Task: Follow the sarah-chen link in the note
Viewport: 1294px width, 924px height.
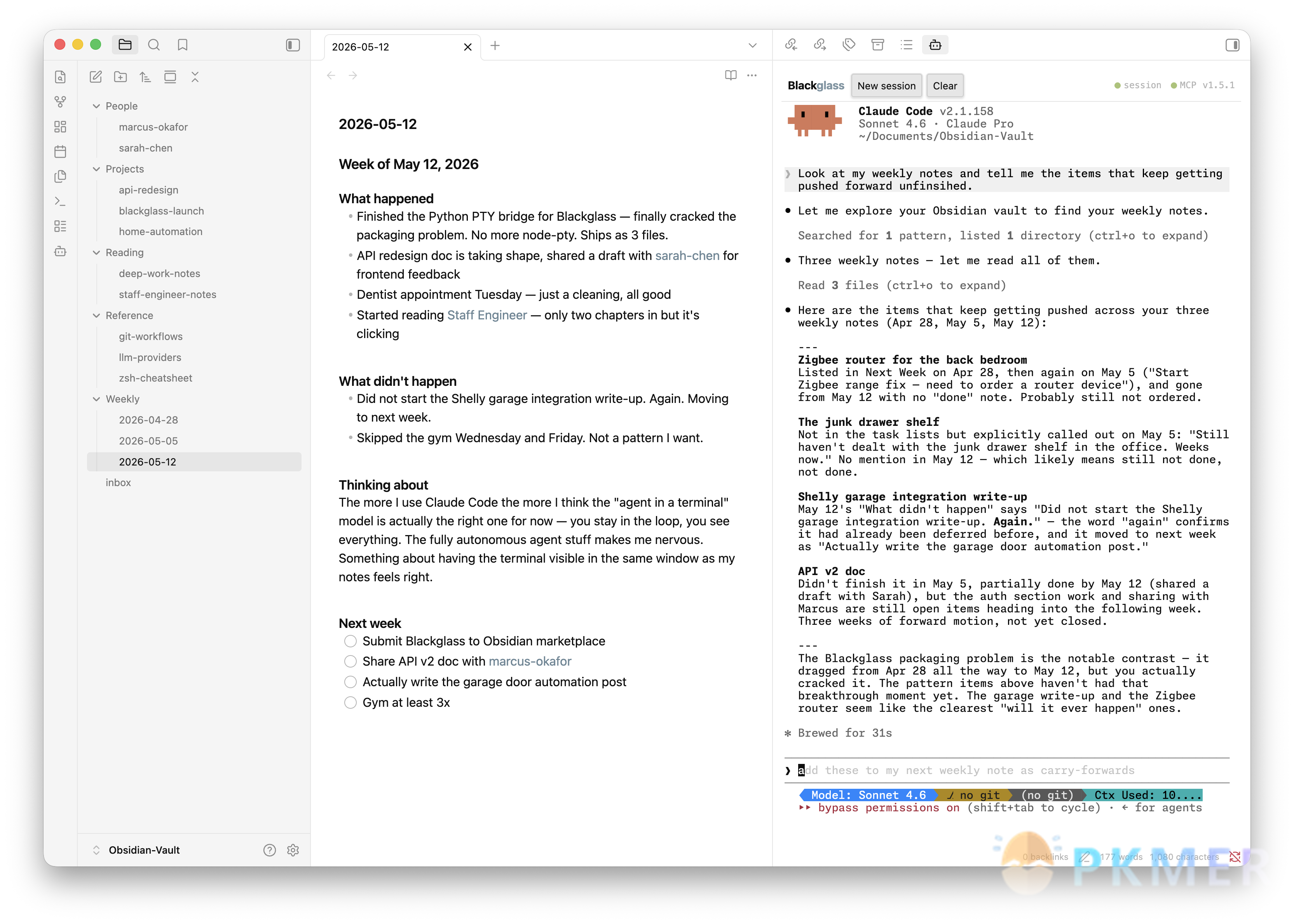Action: tap(687, 256)
